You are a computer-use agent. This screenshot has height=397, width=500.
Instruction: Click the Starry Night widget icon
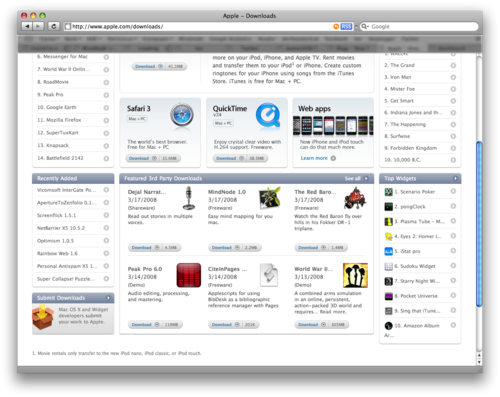pos(388,281)
